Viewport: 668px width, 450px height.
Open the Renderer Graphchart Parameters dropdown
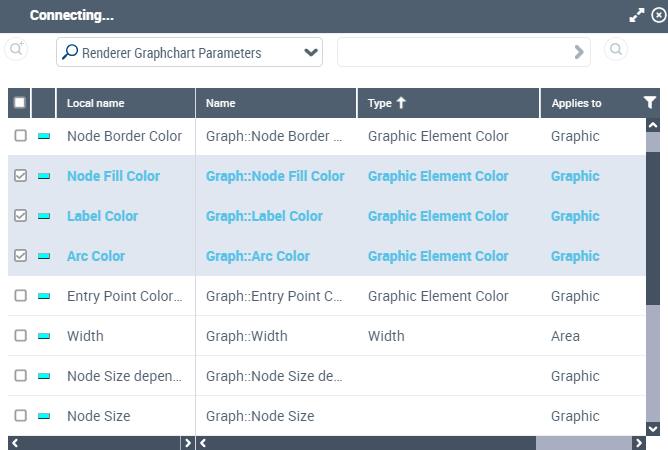coord(189,53)
